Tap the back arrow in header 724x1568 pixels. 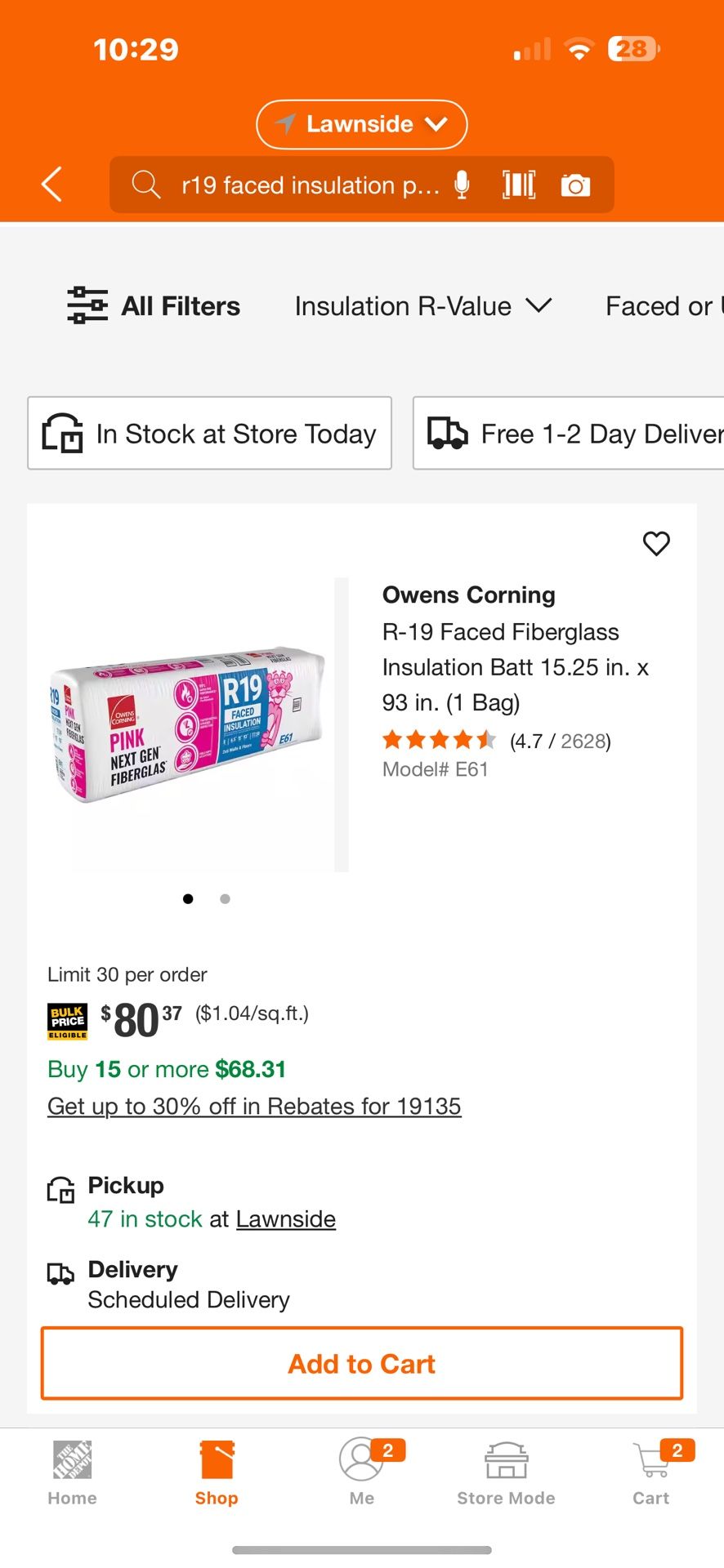click(x=52, y=184)
